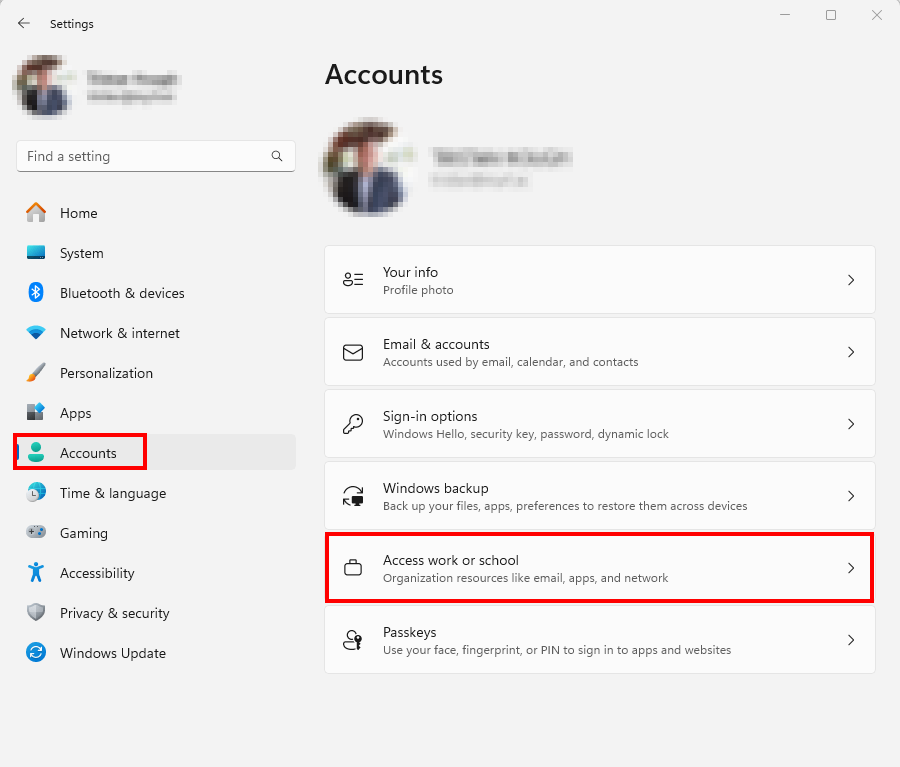Go to Network & internet
The image size is (900, 767).
[x=156, y=332]
